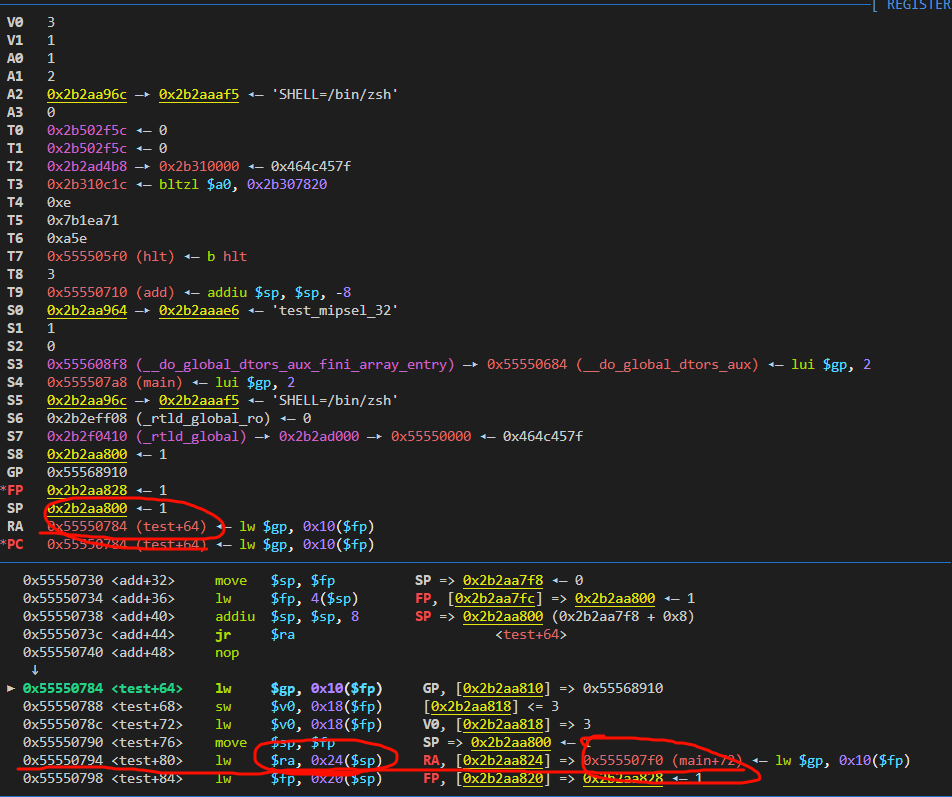The width and height of the screenshot is (952, 797).
Task: Click disassembly address 0x55550730 <add+32>
Action: click(x=98, y=580)
